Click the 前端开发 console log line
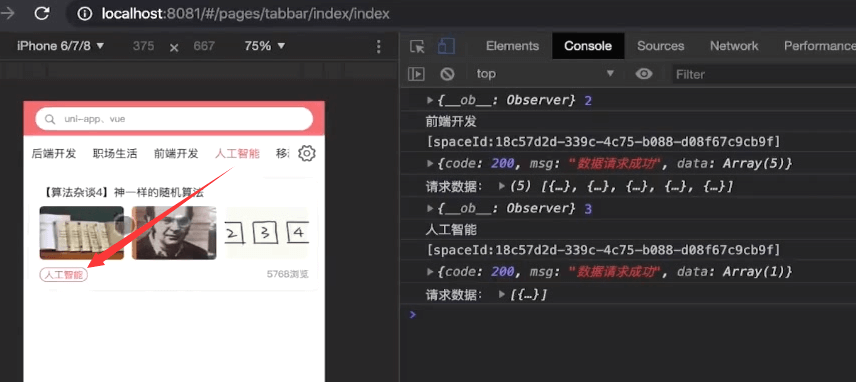856x382 pixels. click(451, 121)
